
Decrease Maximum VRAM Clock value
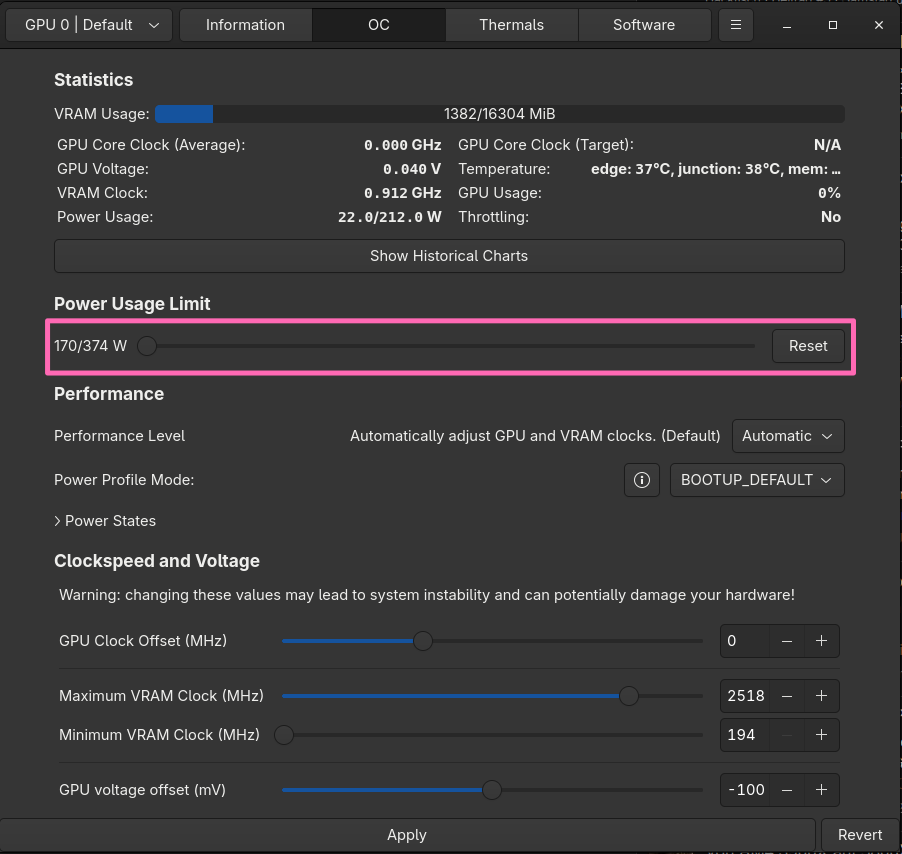pyautogui.click(x=787, y=696)
